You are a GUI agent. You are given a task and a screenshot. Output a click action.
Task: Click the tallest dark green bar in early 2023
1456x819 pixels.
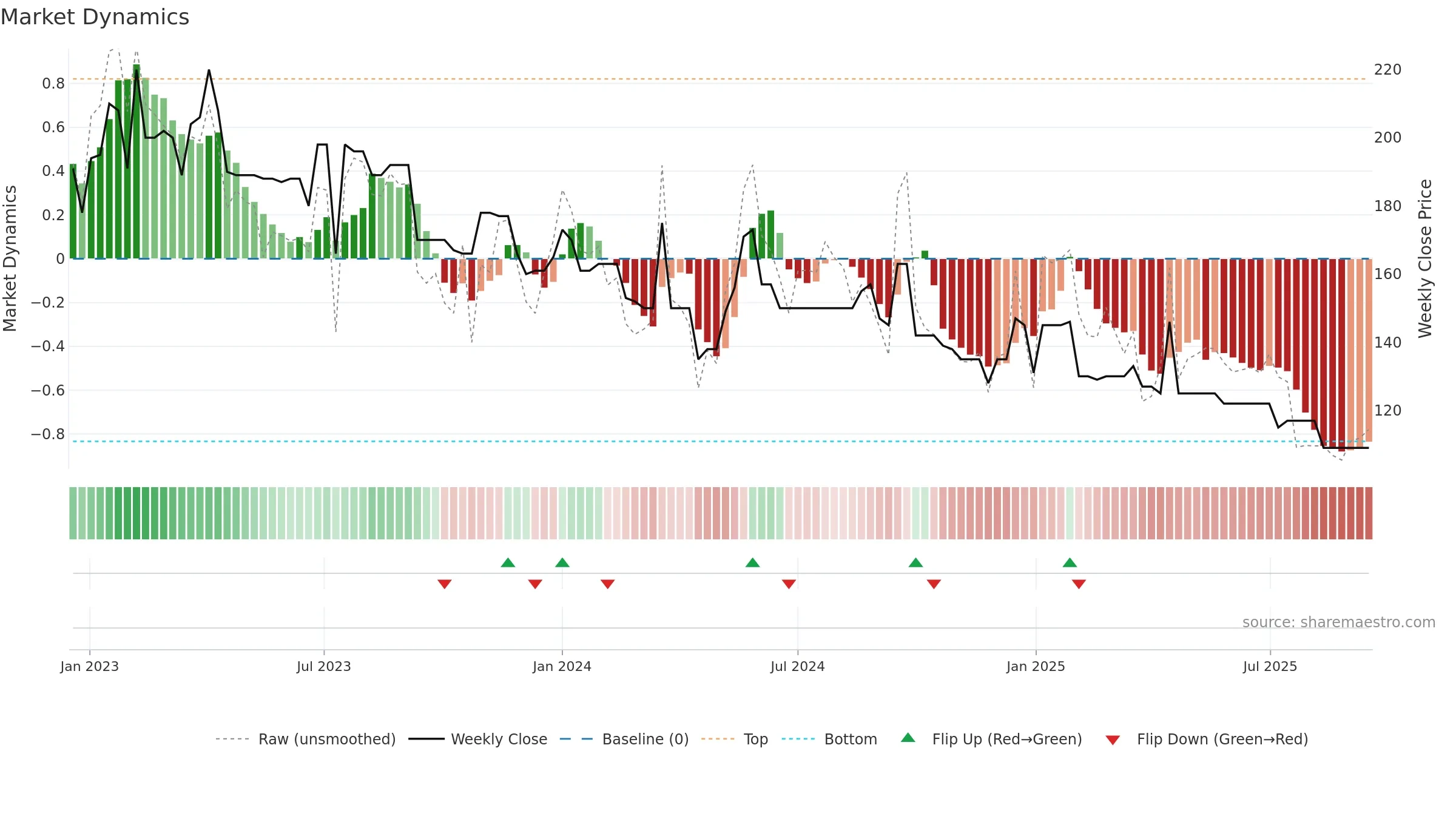(x=136, y=161)
